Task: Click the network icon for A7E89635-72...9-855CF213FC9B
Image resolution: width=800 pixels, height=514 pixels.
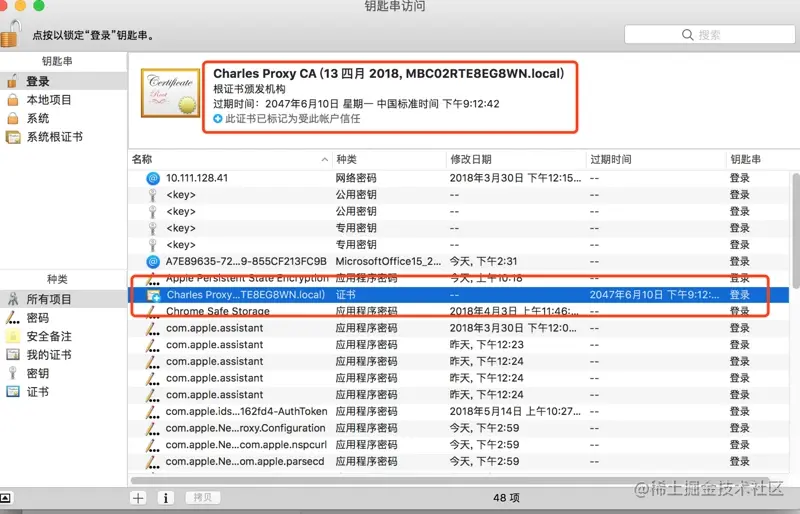Action: point(153,261)
